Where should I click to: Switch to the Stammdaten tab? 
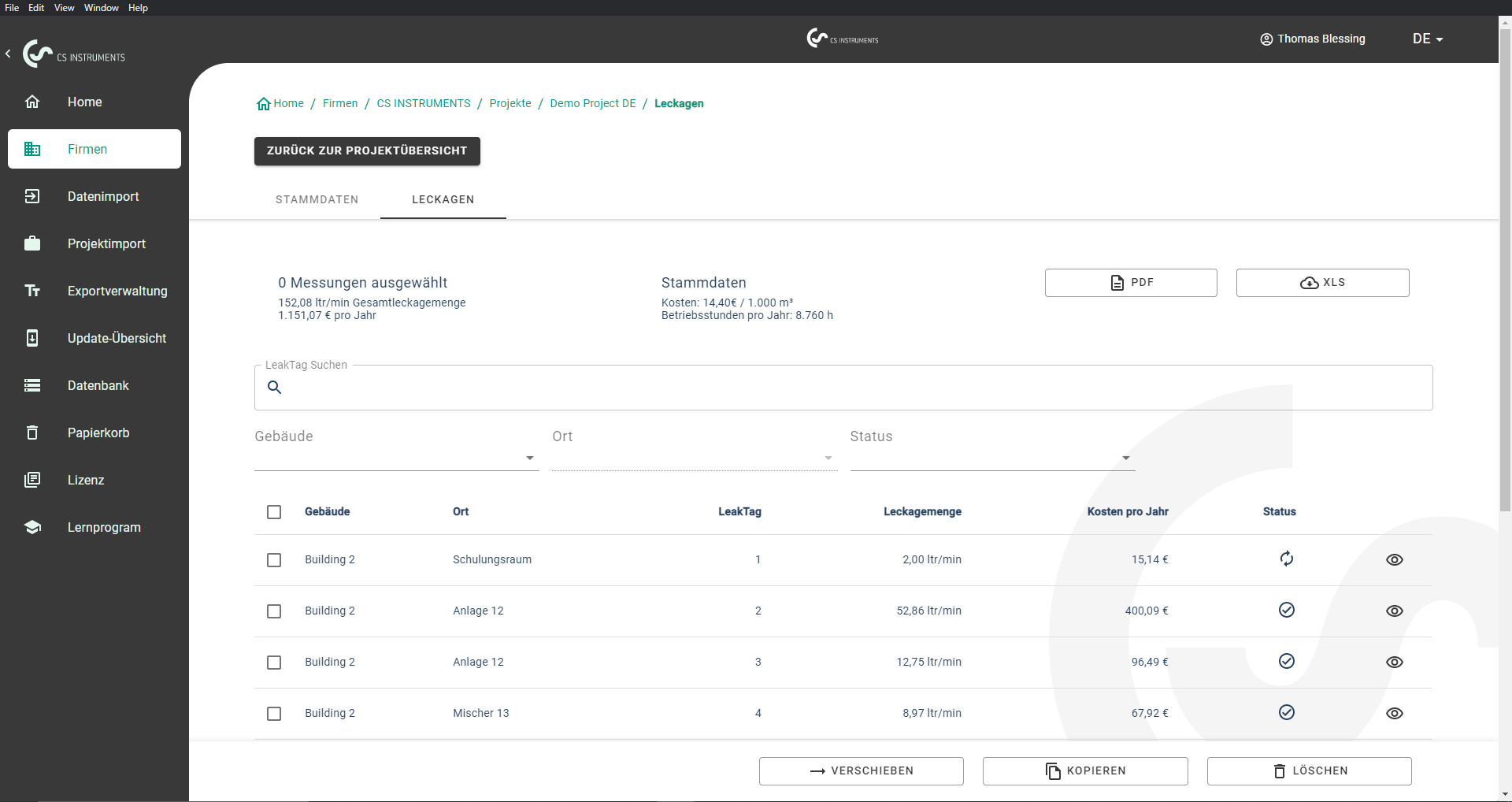(x=317, y=199)
